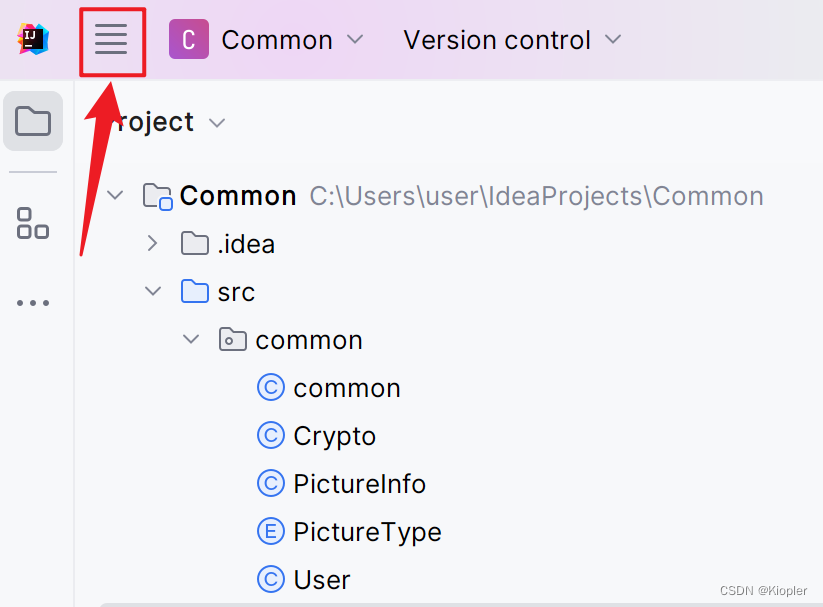Screen dimensions: 823x607
Task: Select the PictureInfo class
Action: coord(359,484)
